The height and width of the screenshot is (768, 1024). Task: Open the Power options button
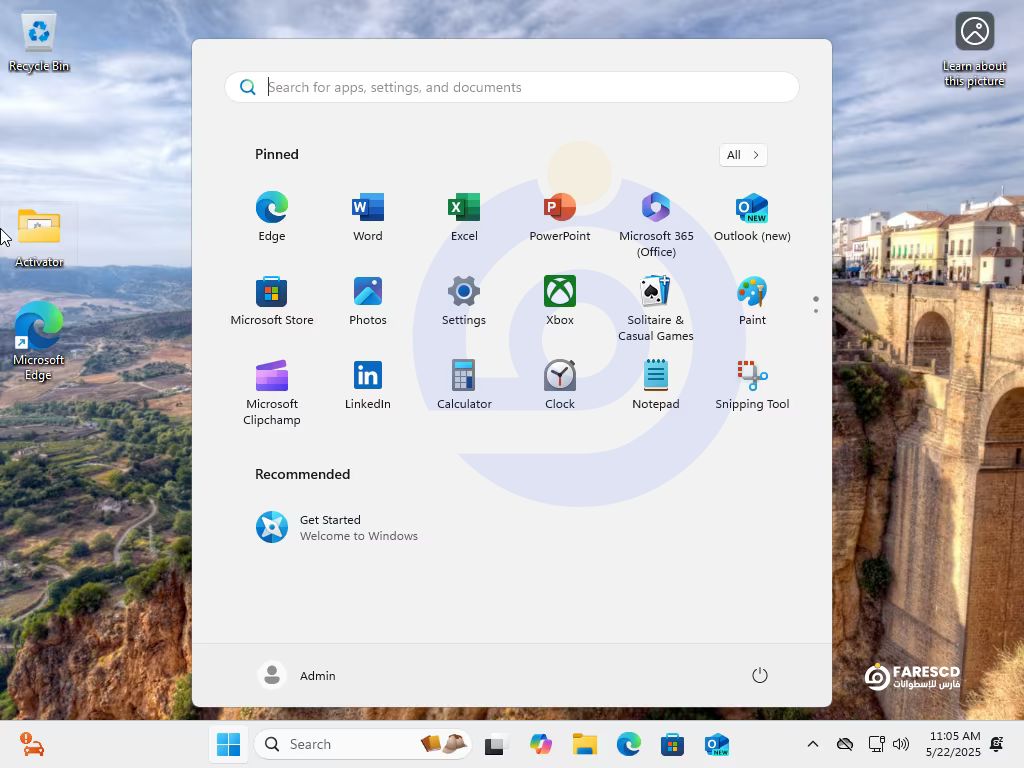point(759,675)
